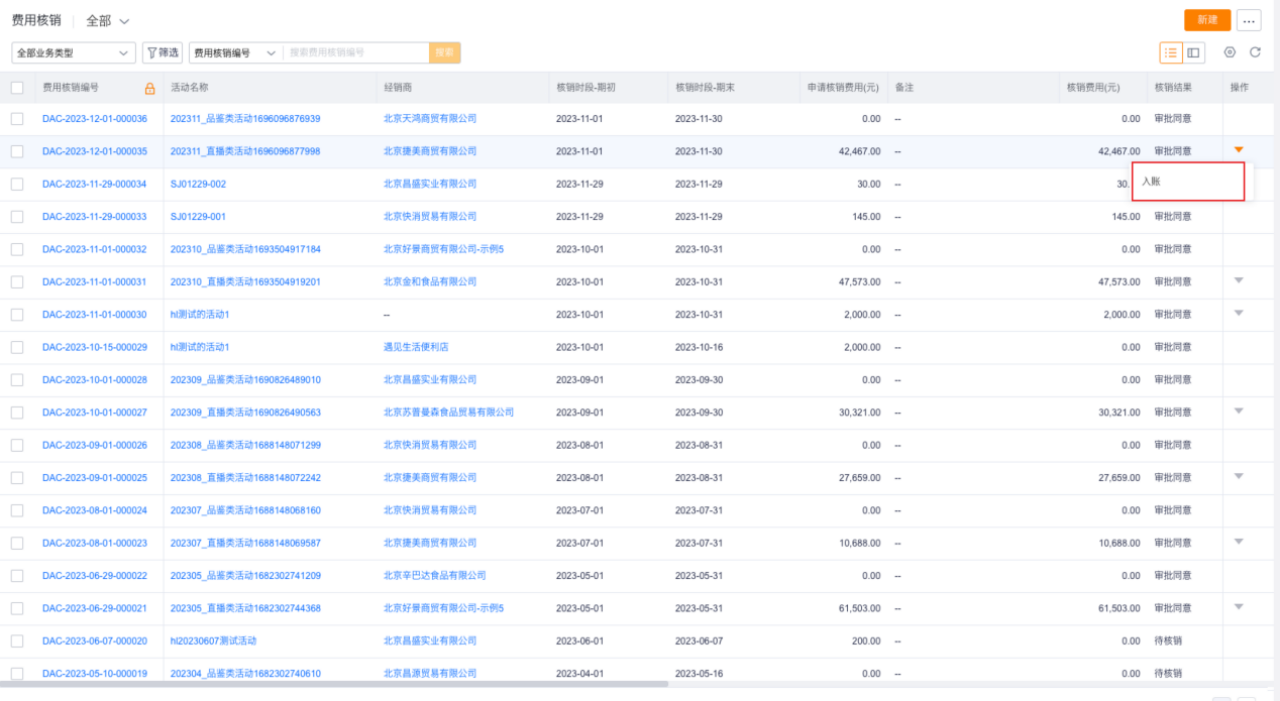Image resolution: width=1280 pixels, height=701 pixels.
Task: Open dealer 北京苏普曼森食品贸易有限公司
Action: pos(449,412)
